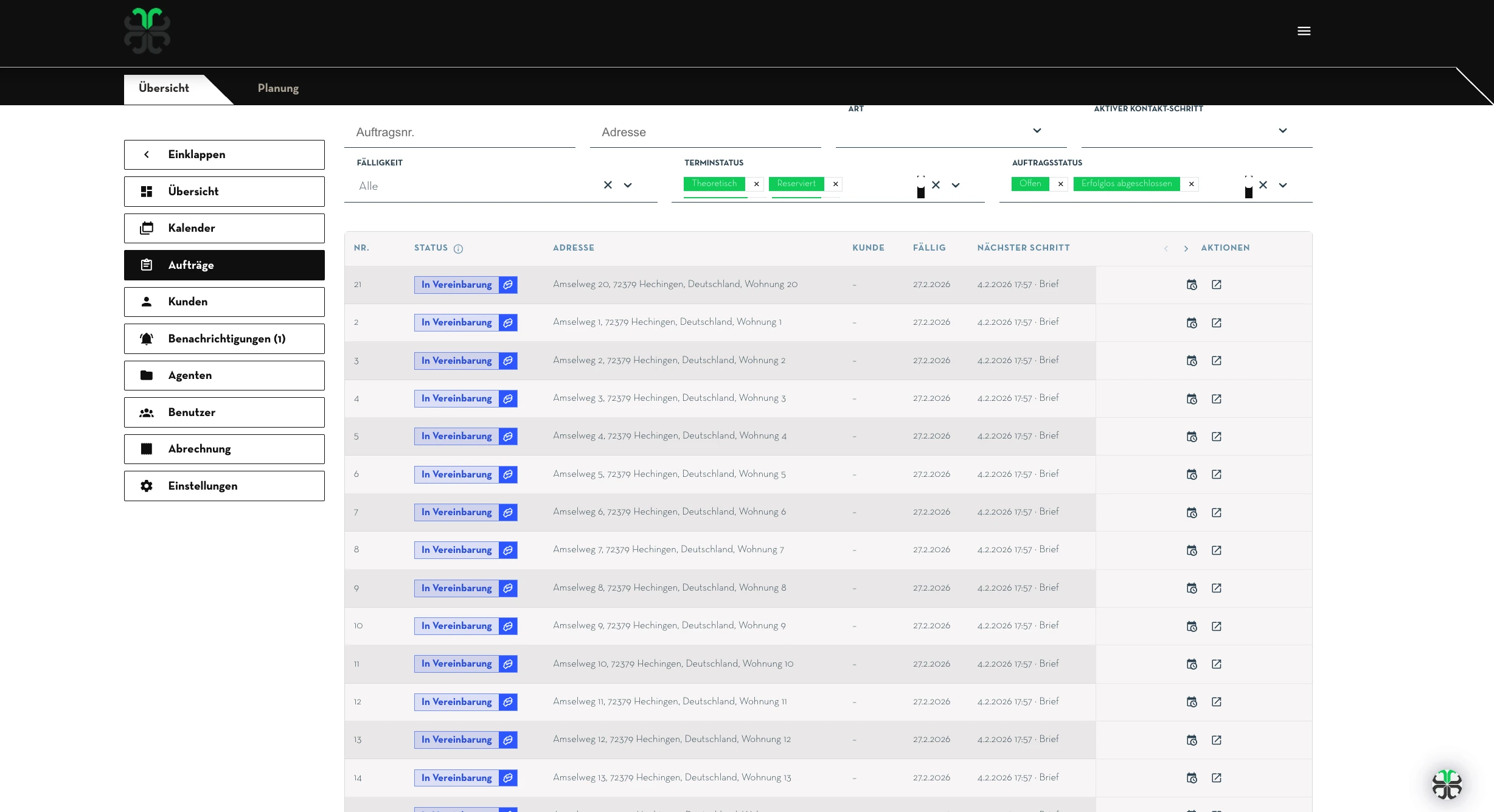Click the Einklappen collapse button
The image size is (1494, 812).
[224, 154]
